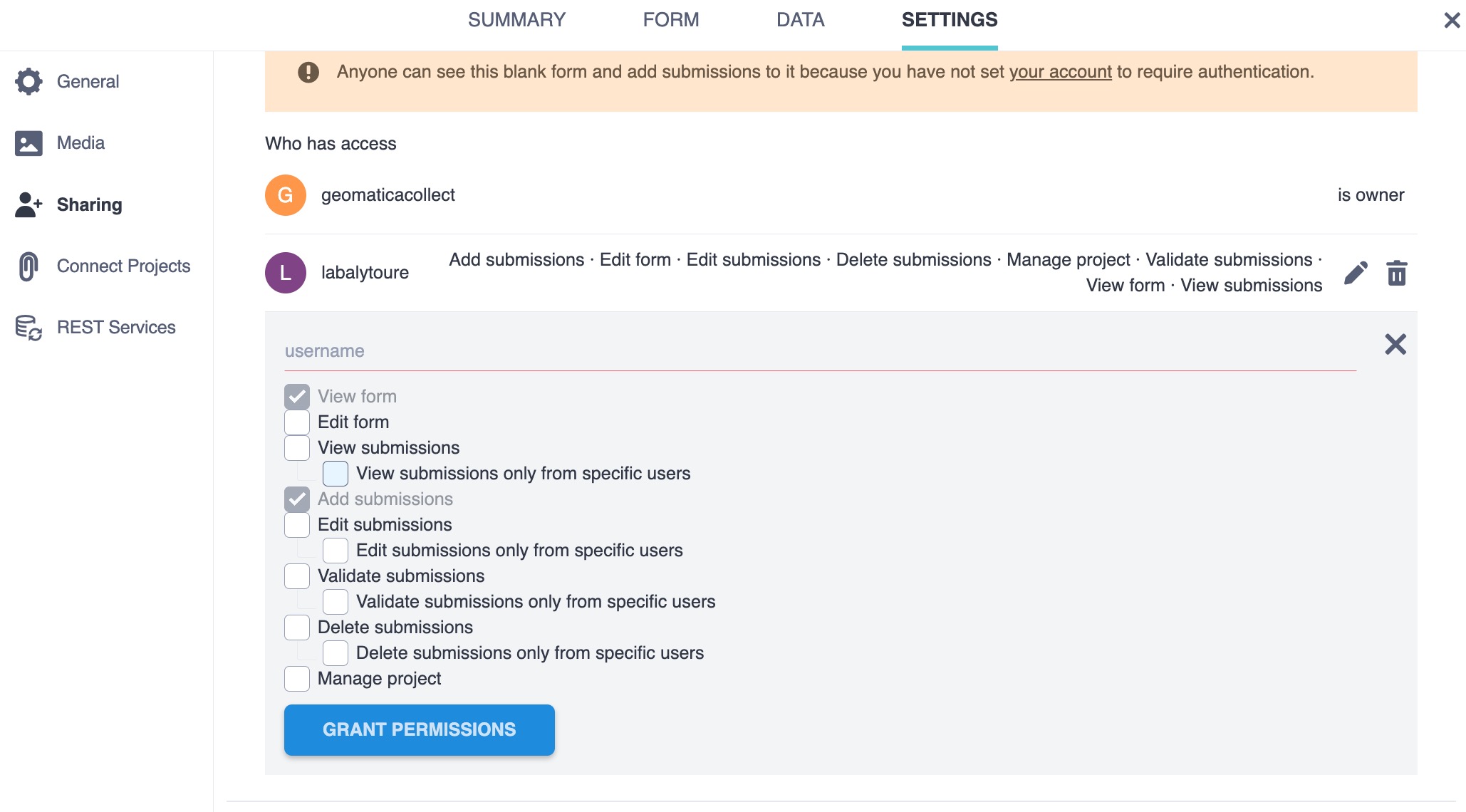Check the View submissions checkbox

point(297,448)
